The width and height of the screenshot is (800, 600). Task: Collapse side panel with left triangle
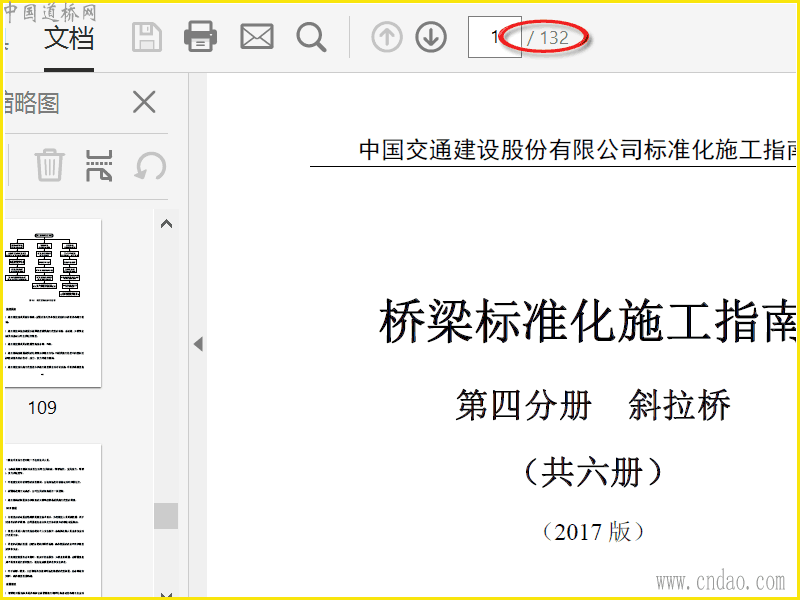point(198,344)
